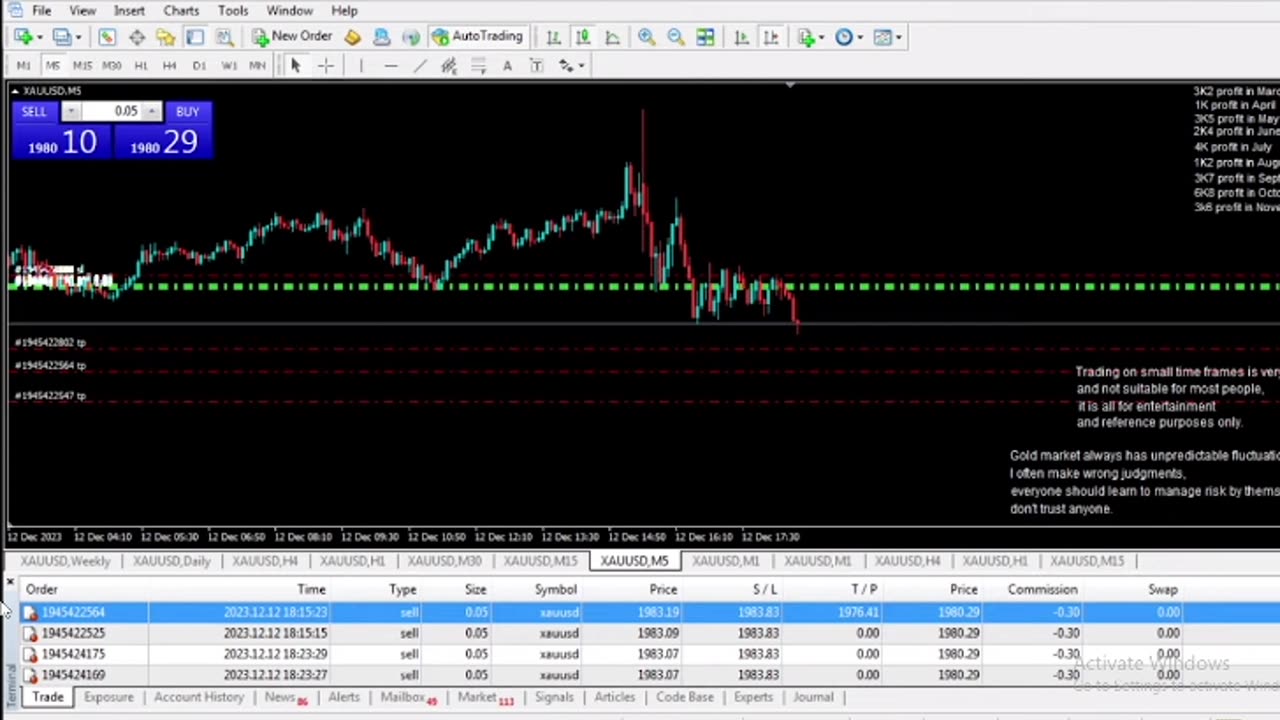Open the Tools menu
The width and height of the screenshot is (1280, 720).
click(233, 10)
